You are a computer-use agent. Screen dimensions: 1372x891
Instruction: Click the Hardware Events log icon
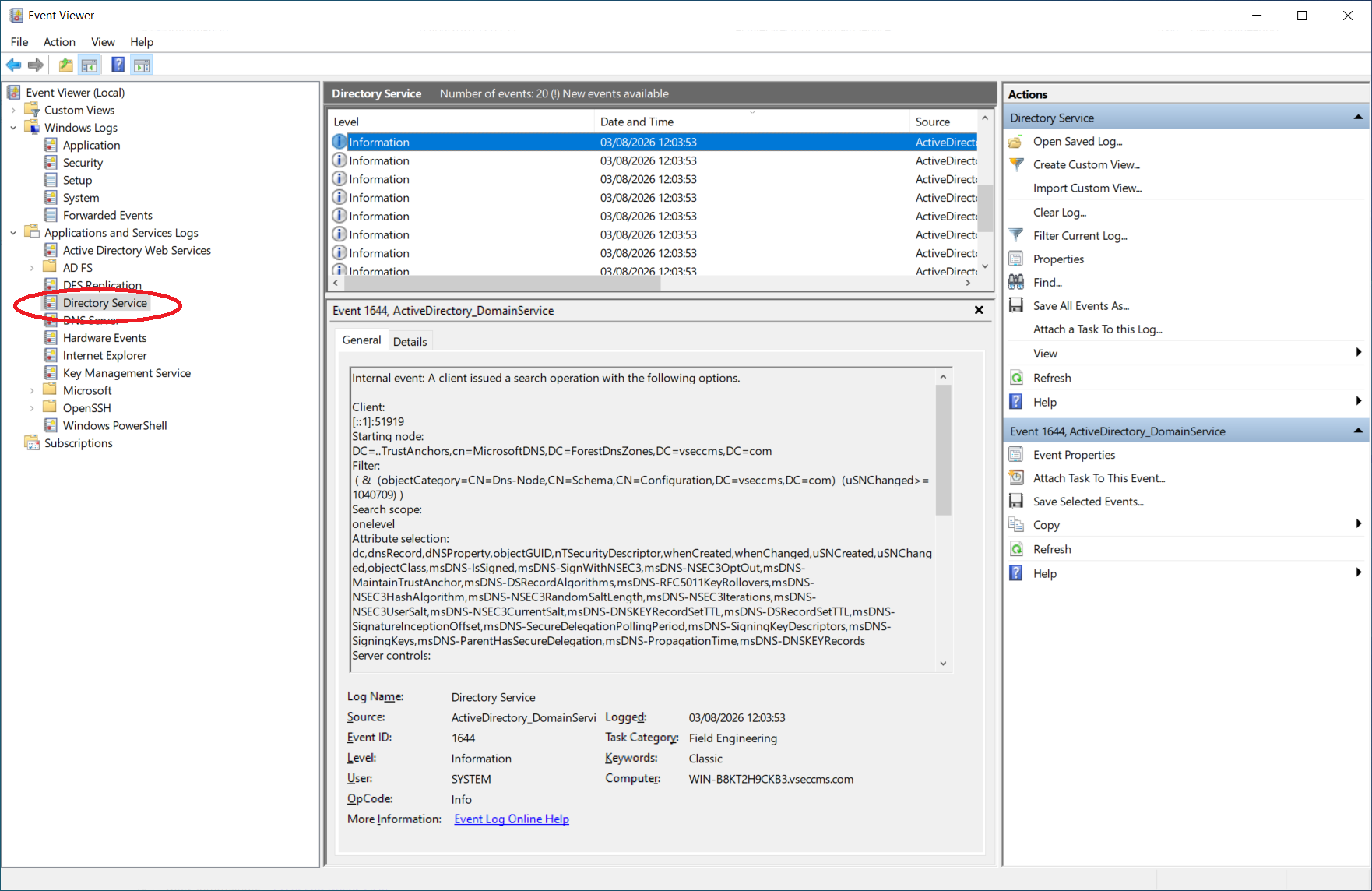click(x=51, y=338)
